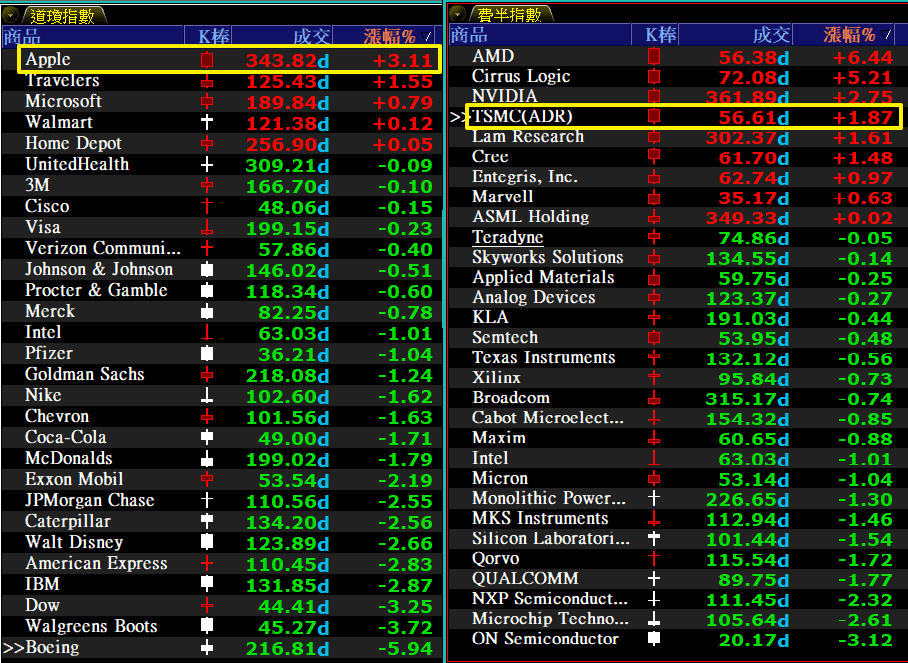This screenshot has width=908, height=663.
Task: Click the Walmart candlestick icon
Action: [207, 123]
